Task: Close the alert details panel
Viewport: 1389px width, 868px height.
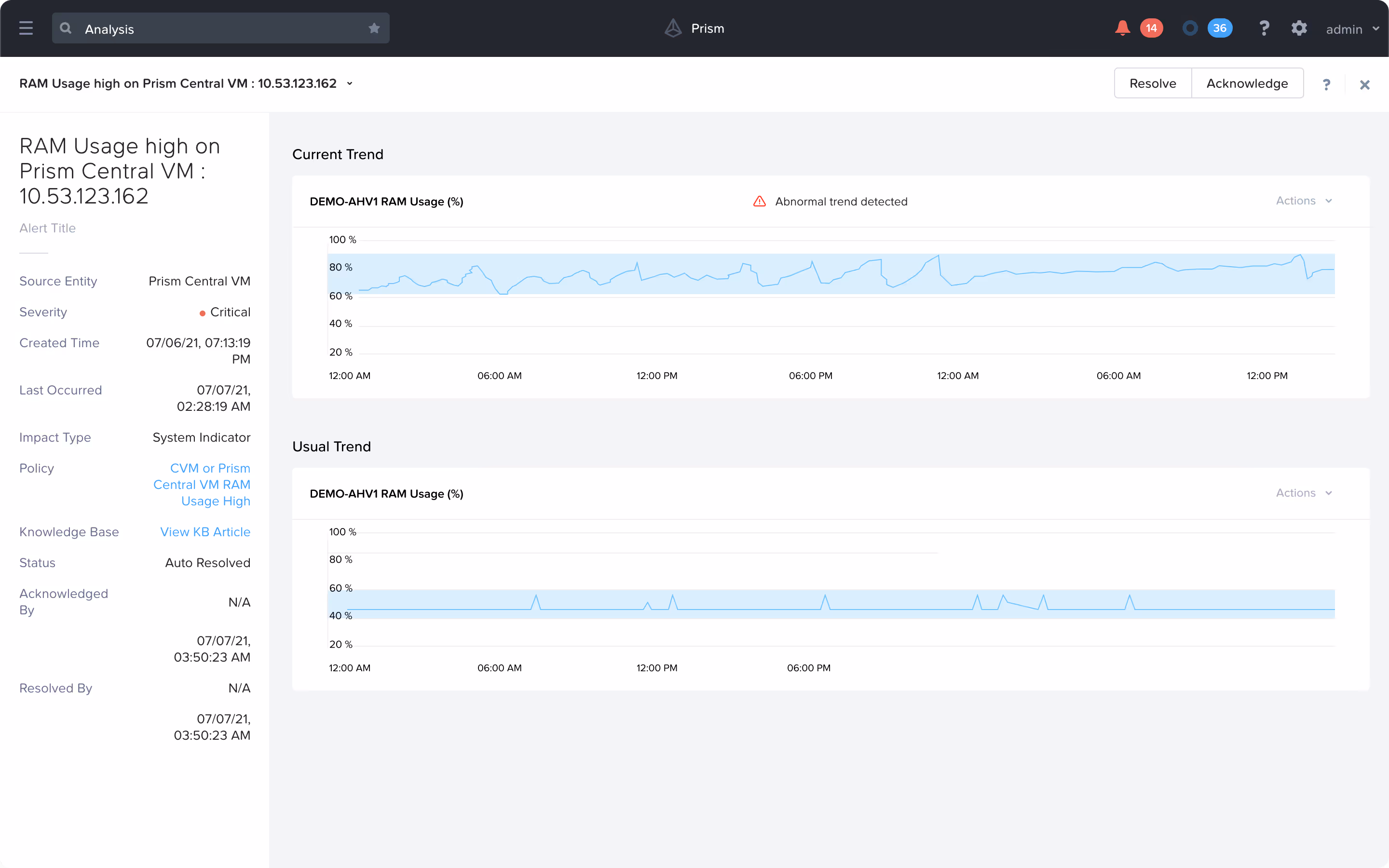Action: pyautogui.click(x=1364, y=85)
